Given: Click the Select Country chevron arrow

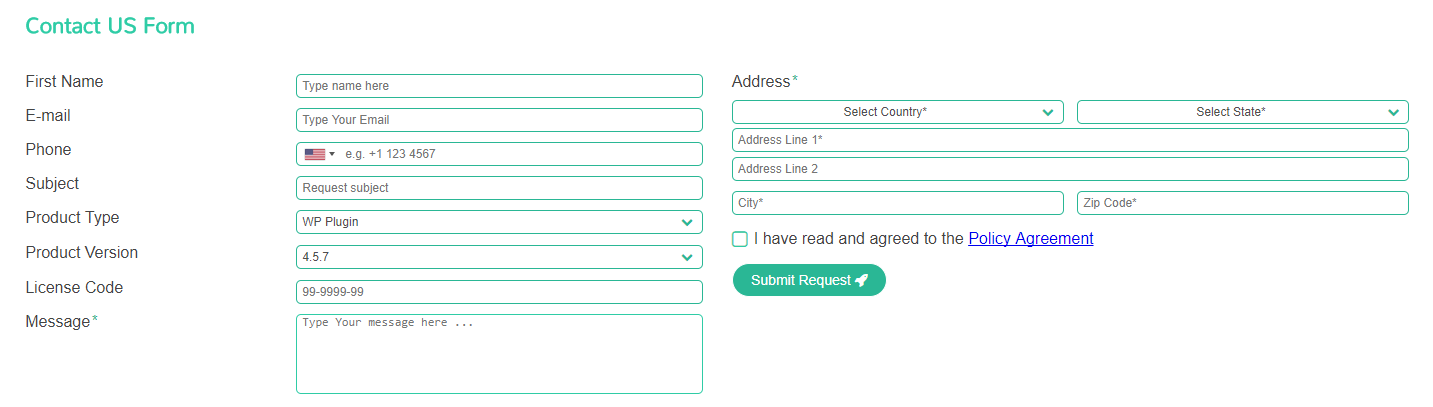Looking at the screenshot, I should [1048, 112].
